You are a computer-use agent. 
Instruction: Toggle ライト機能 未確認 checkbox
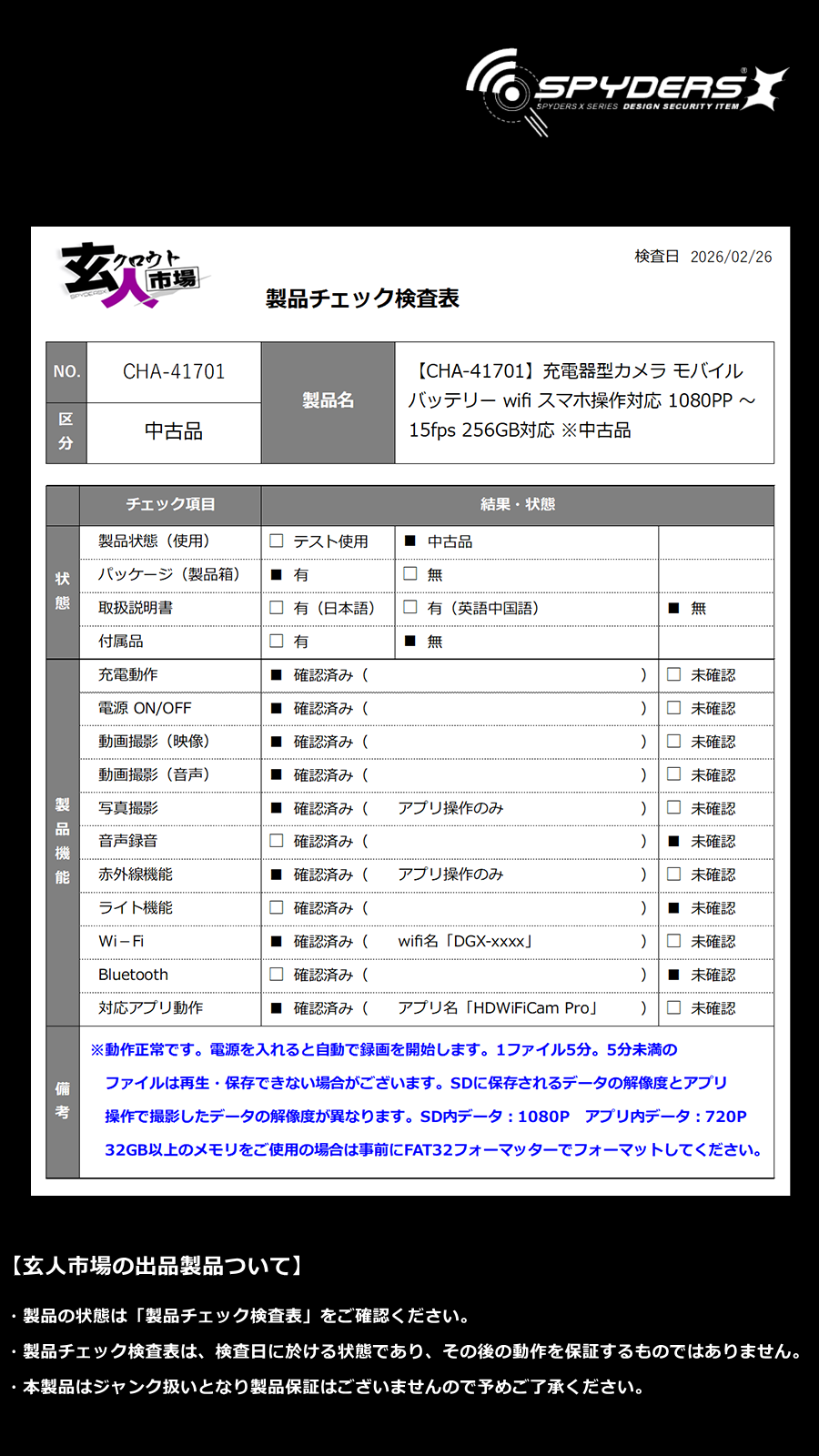pos(674,908)
